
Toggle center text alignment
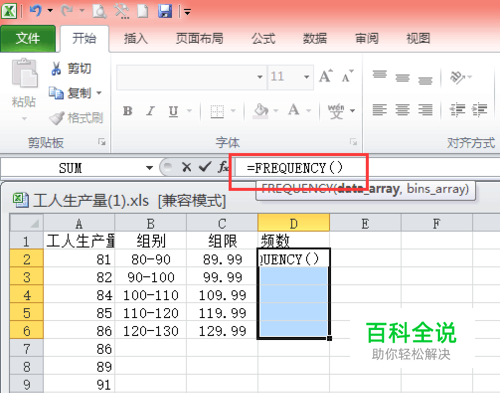pos(402,110)
